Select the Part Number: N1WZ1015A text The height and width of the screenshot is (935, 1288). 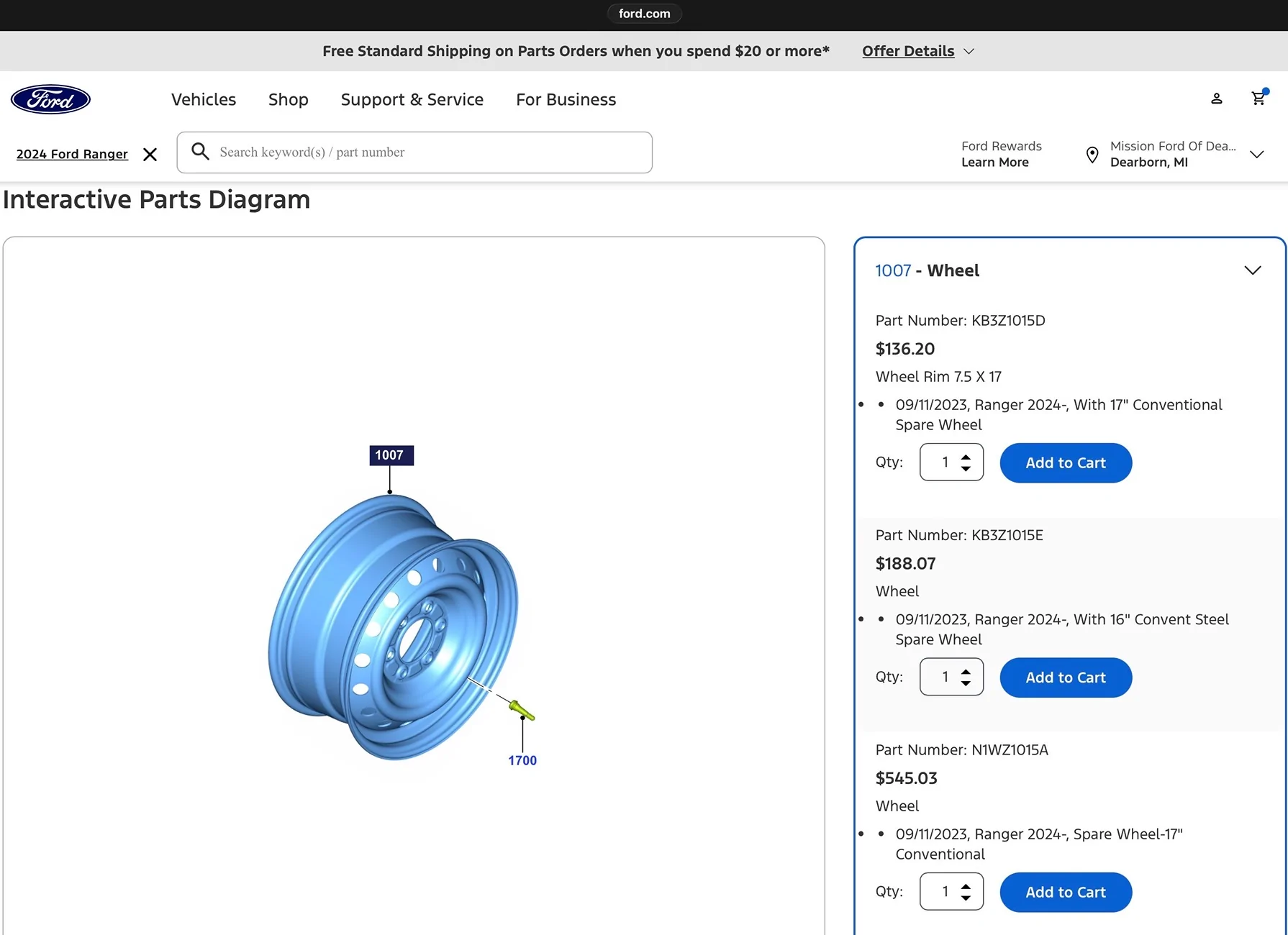(962, 750)
